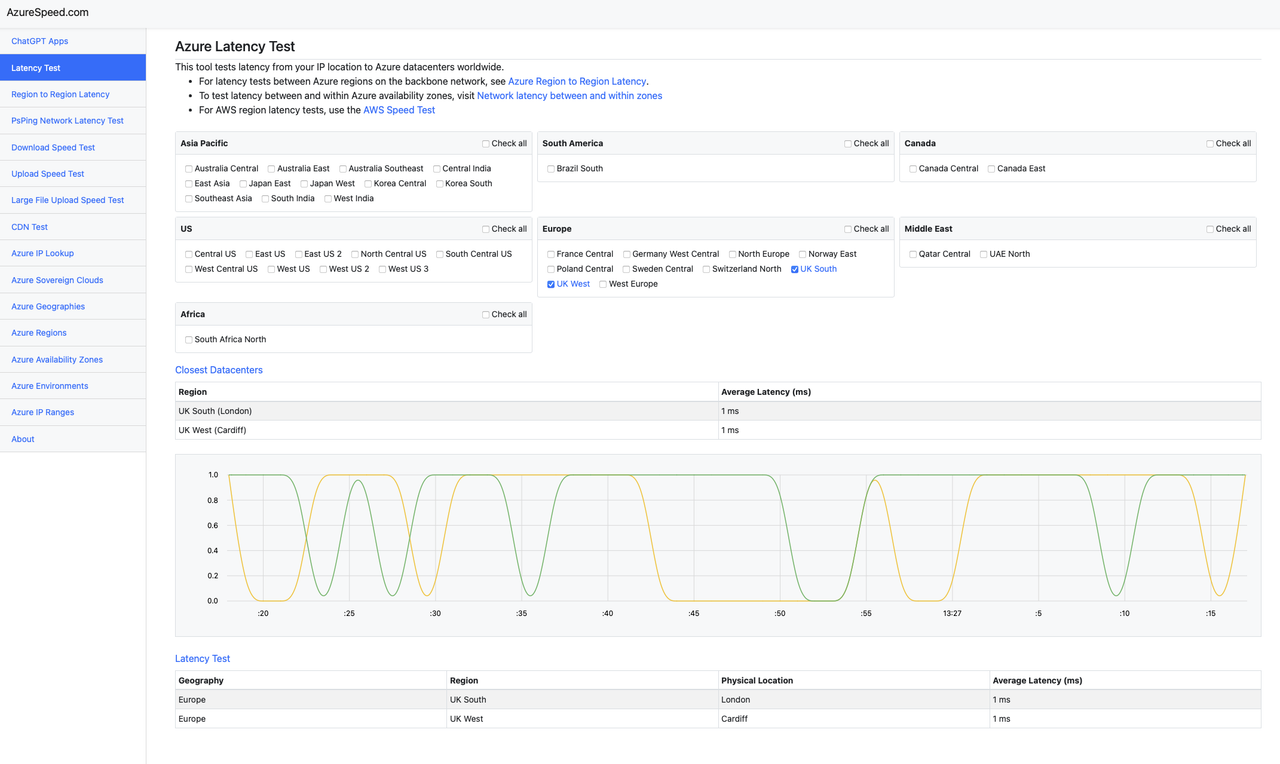This screenshot has width=1280, height=764.
Task: Enable Central India checkbox
Action: click(437, 169)
